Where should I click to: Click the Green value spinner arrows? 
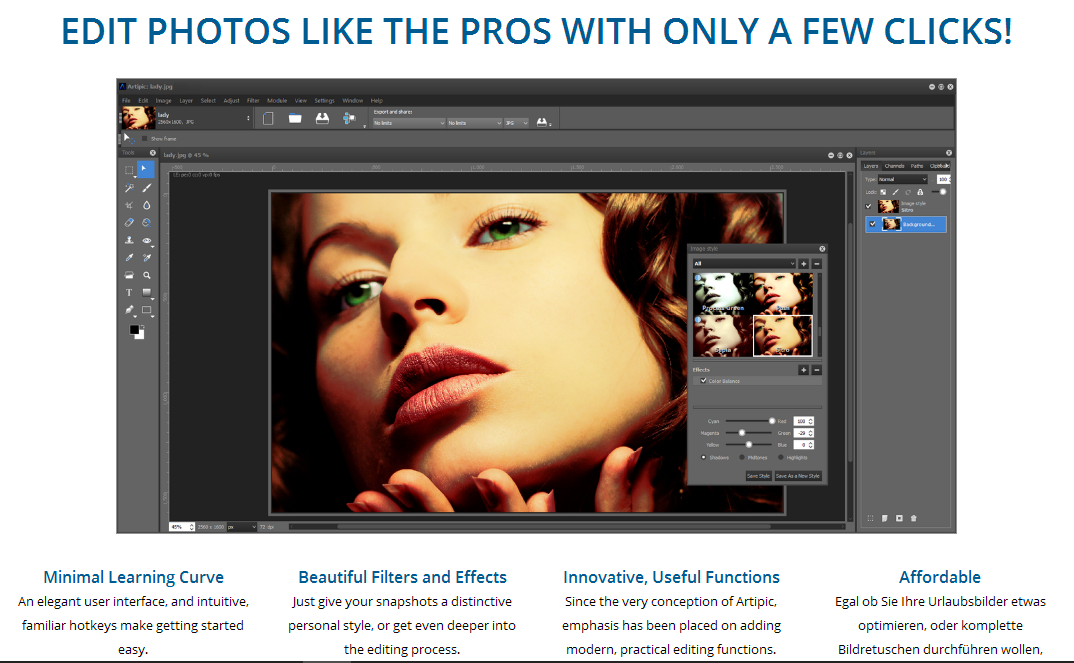coord(811,433)
